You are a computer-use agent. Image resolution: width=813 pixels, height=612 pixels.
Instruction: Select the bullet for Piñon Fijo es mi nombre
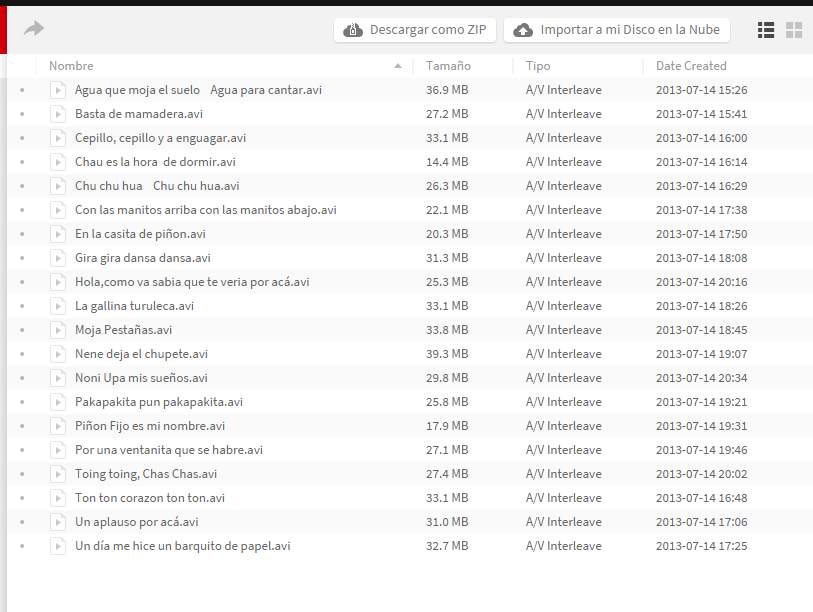click(22, 426)
